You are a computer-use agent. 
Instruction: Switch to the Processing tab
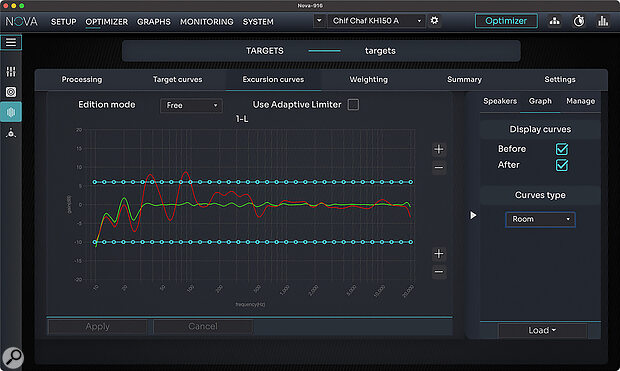point(82,80)
